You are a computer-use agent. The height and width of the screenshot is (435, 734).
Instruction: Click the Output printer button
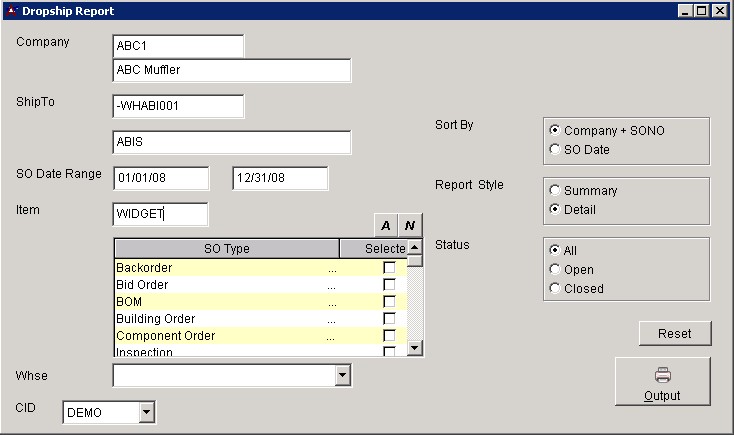[662, 382]
